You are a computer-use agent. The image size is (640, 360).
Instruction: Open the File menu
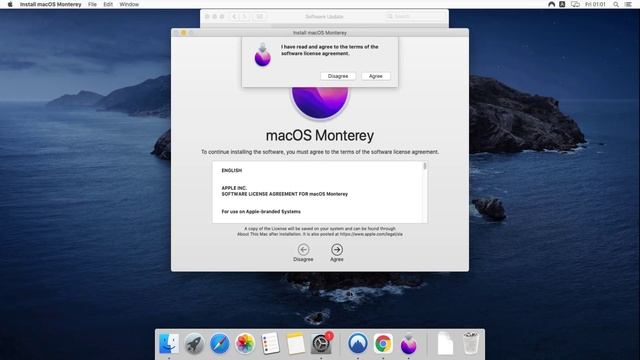tap(92, 4)
